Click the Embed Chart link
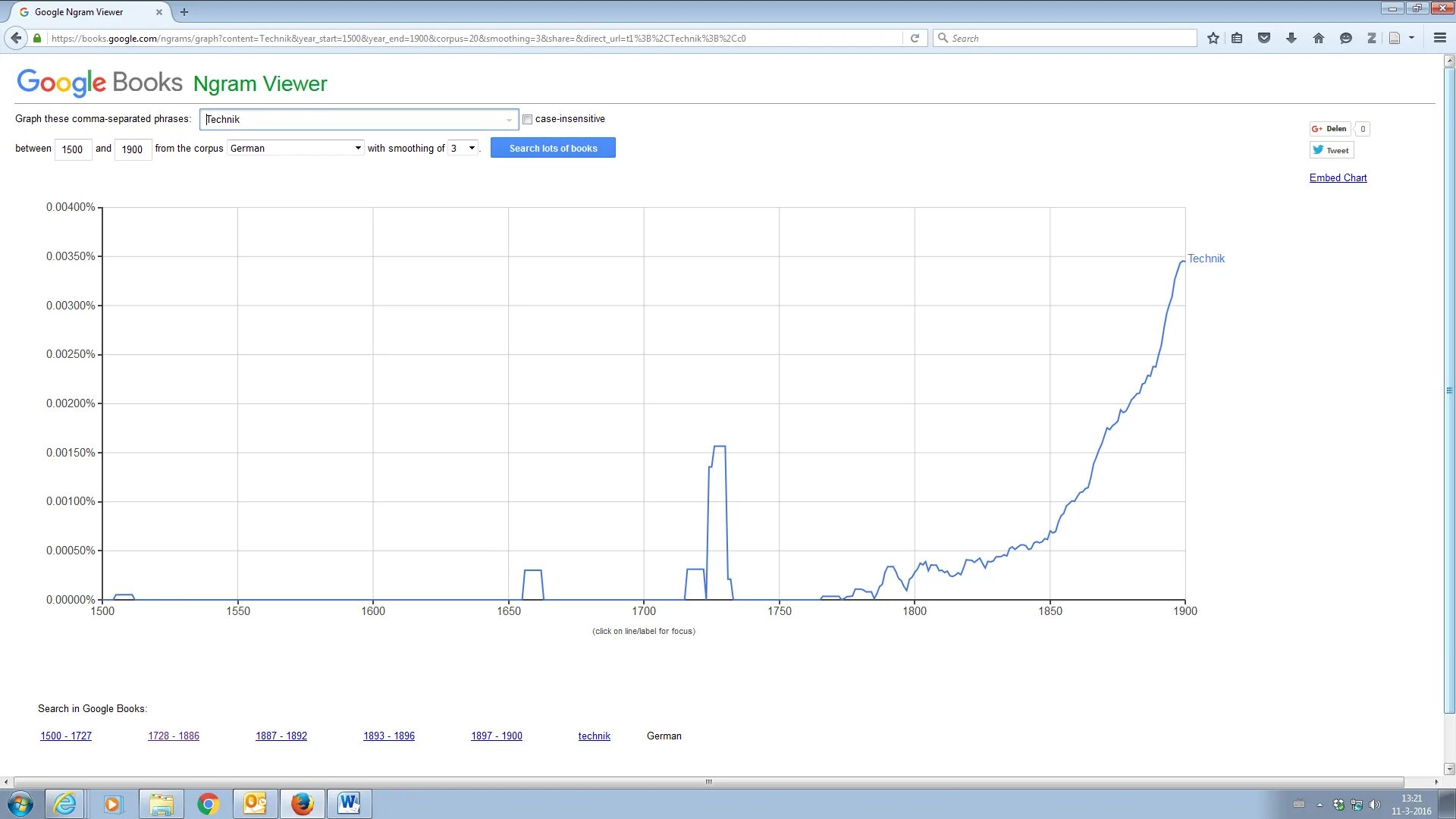Viewport: 1456px width, 819px height. [1337, 178]
